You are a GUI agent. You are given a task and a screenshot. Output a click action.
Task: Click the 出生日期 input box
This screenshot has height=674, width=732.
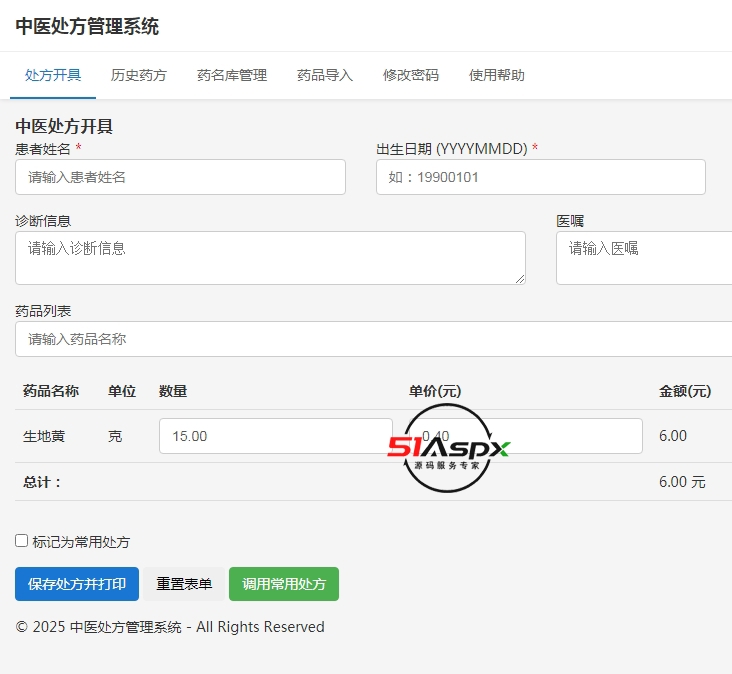(x=540, y=177)
